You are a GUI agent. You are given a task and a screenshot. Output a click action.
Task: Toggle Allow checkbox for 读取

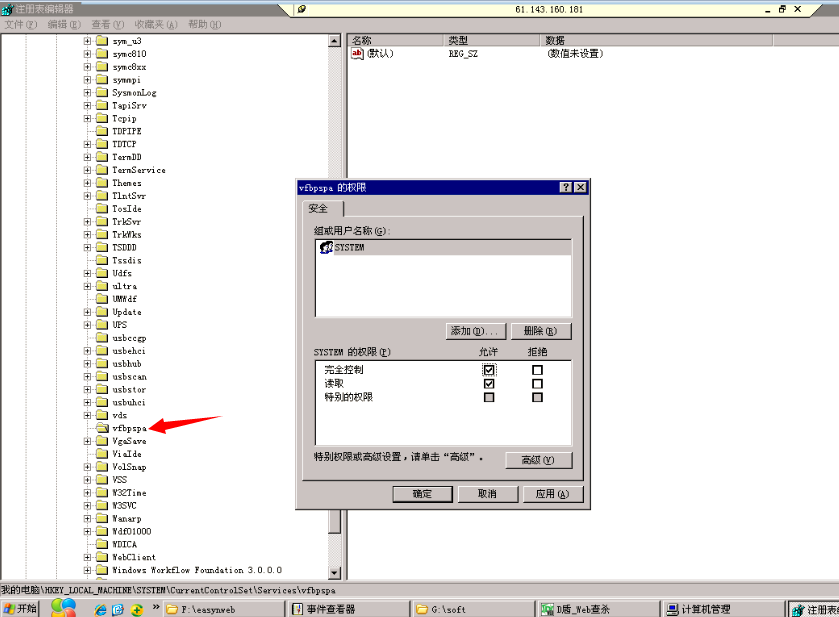click(x=489, y=384)
